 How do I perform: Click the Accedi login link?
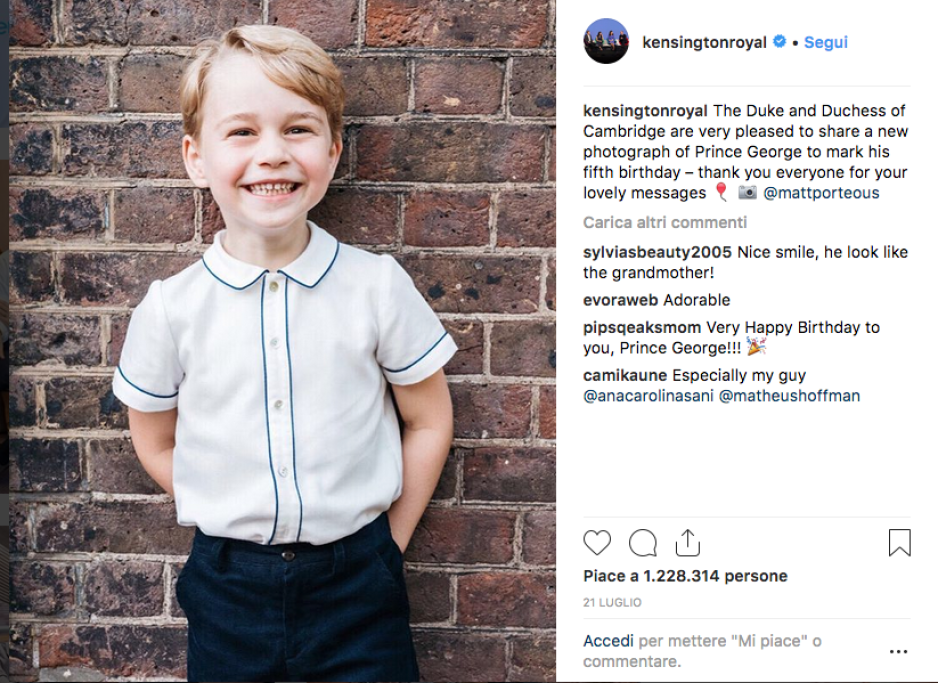pos(608,641)
